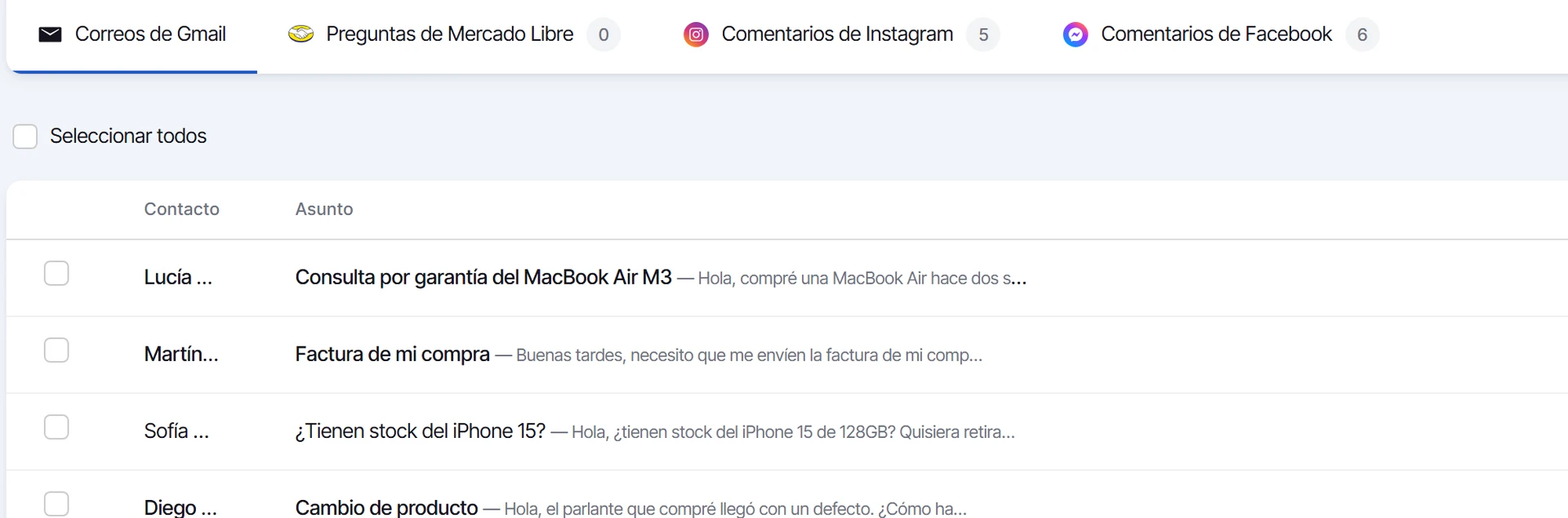Switch to Preguntas de Mercado Libre tab

pos(454,34)
